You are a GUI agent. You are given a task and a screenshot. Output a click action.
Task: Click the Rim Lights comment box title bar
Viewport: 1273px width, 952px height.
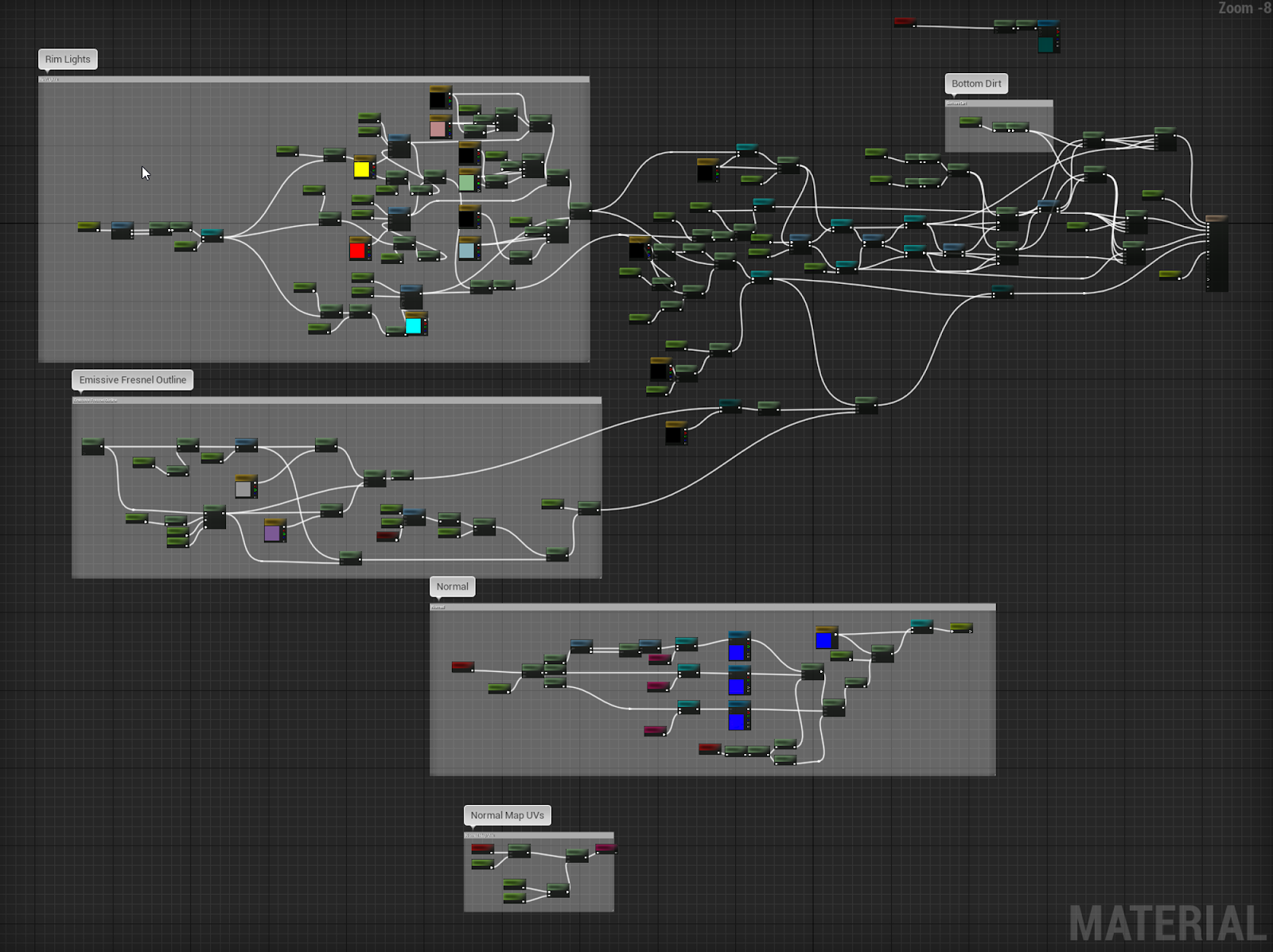point(314,80)
